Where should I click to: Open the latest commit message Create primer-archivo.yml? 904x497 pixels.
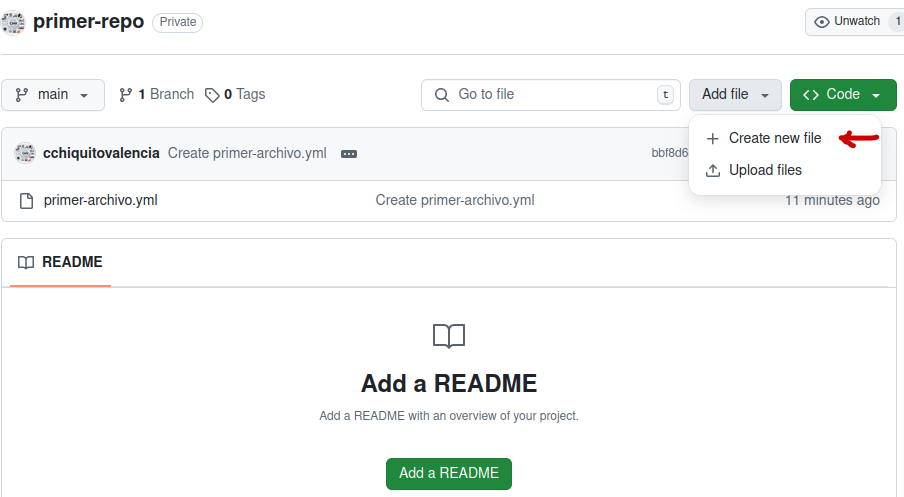[247, 153]
